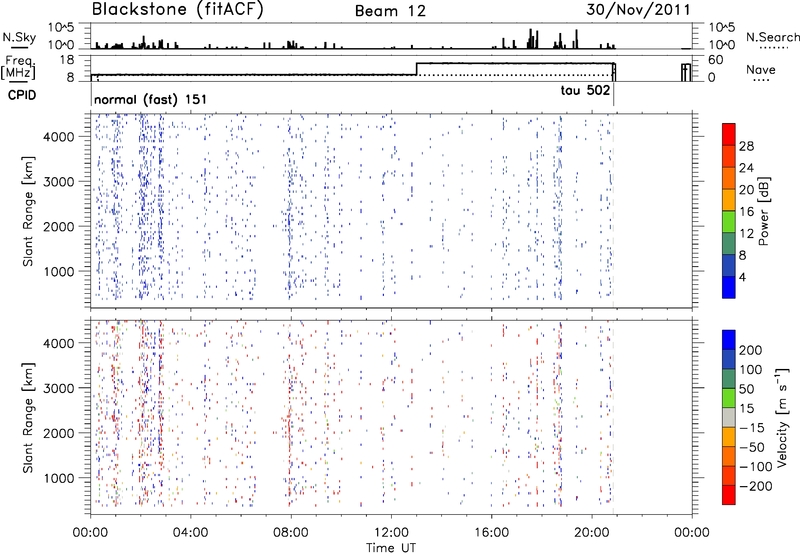Click '3000' on the velocity panel range axis

[58, 388]
